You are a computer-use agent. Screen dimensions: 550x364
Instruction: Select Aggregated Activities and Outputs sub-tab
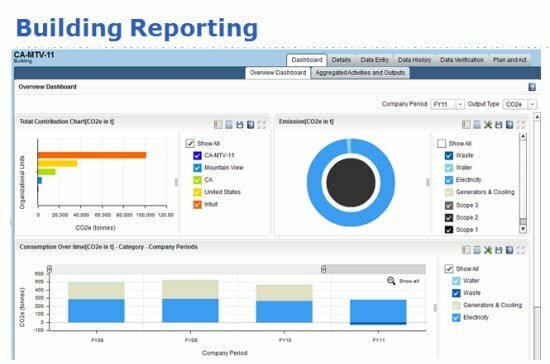360,73
